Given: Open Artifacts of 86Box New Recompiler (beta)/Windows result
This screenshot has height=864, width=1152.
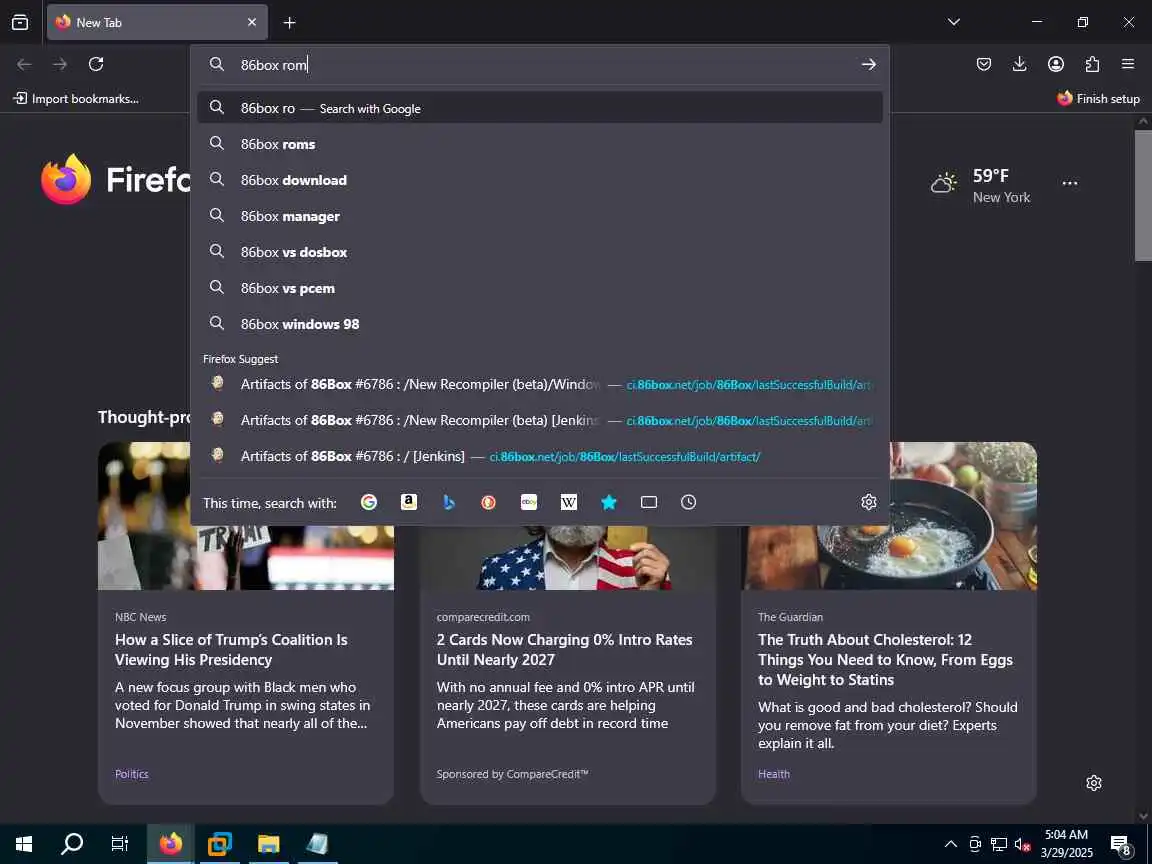Looking at the screenshot, I should [x=540, y=384].
